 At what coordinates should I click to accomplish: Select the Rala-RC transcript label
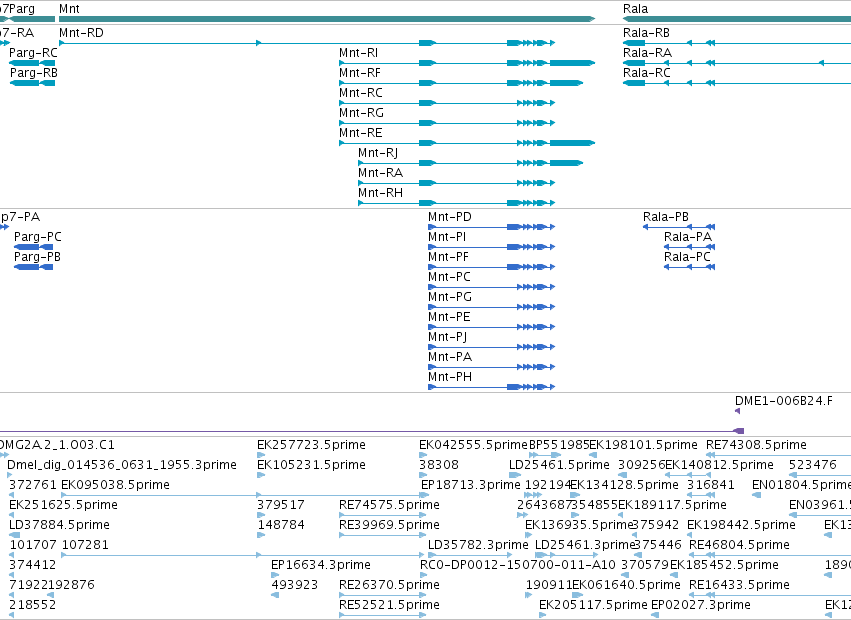tap(647, 73)
